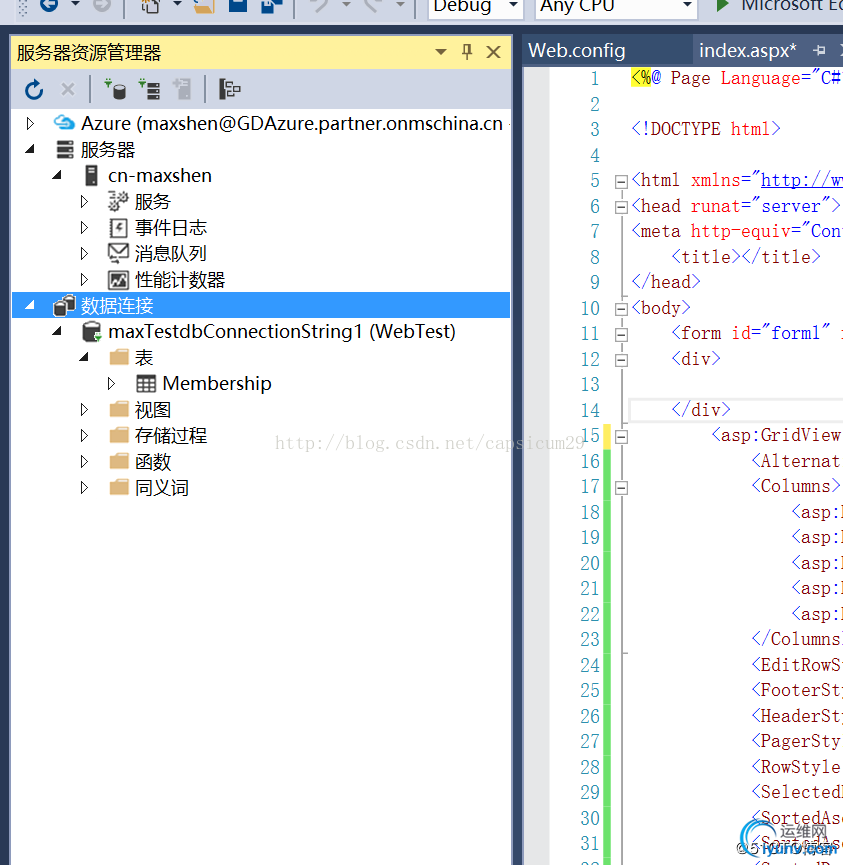Expand the 性能计数器 node
The width and height of the screenshot is (843, 865).
84,279
